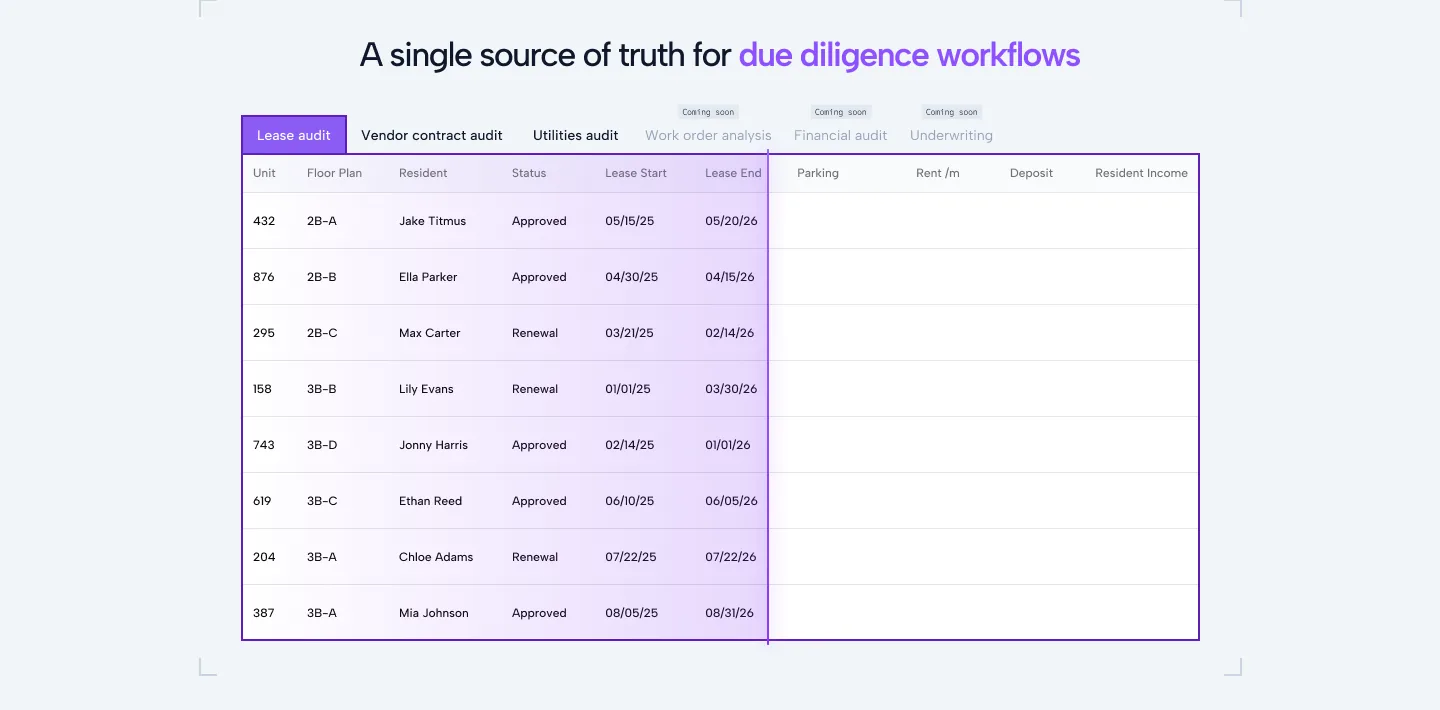Click lease end date 02/14/26
The image size is (1440, 710).
pos(730,333)
